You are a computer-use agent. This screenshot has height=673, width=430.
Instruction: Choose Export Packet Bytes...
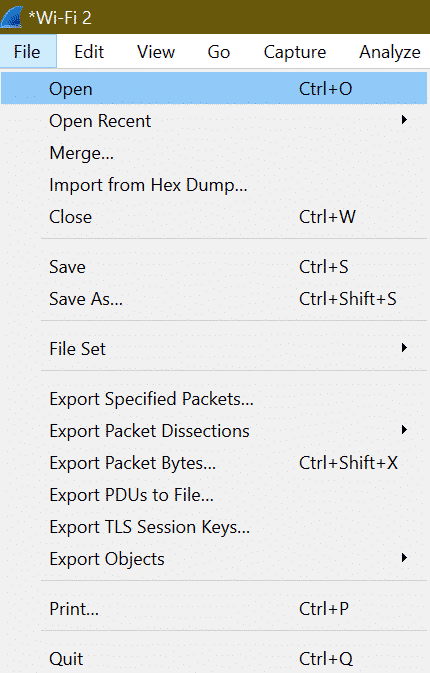tap(214, 463)
